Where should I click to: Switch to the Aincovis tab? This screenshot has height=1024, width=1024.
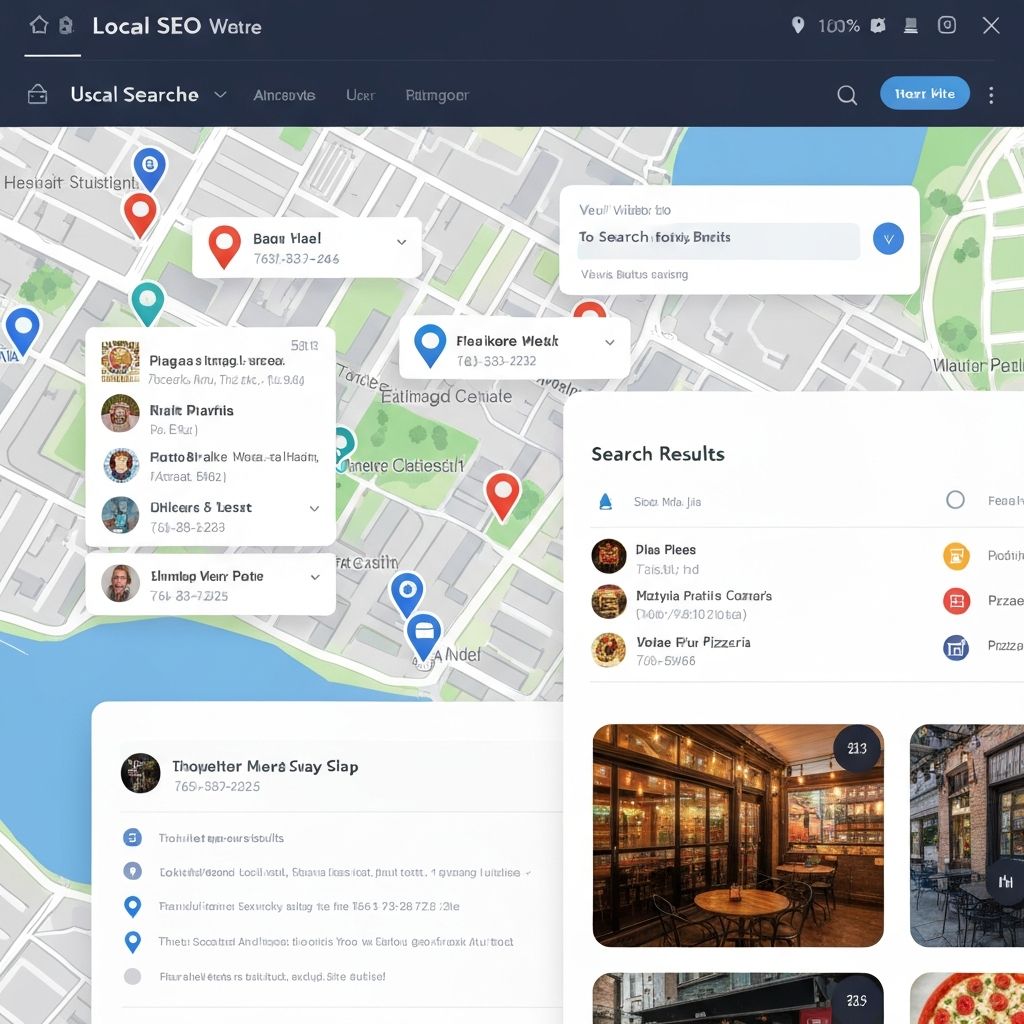(x=284, y=95)
